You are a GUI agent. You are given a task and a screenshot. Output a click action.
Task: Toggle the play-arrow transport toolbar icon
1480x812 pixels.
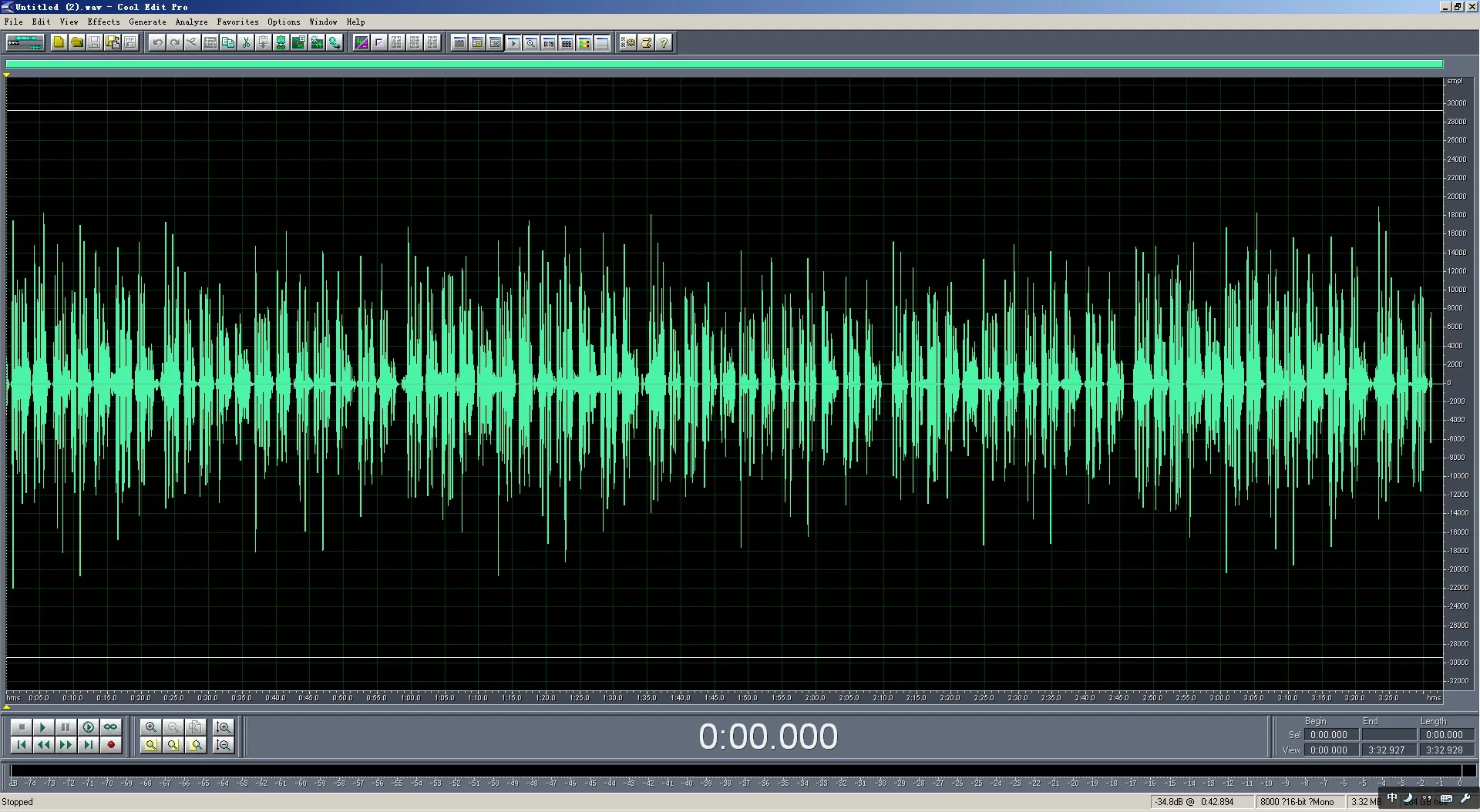coord(513,42)
